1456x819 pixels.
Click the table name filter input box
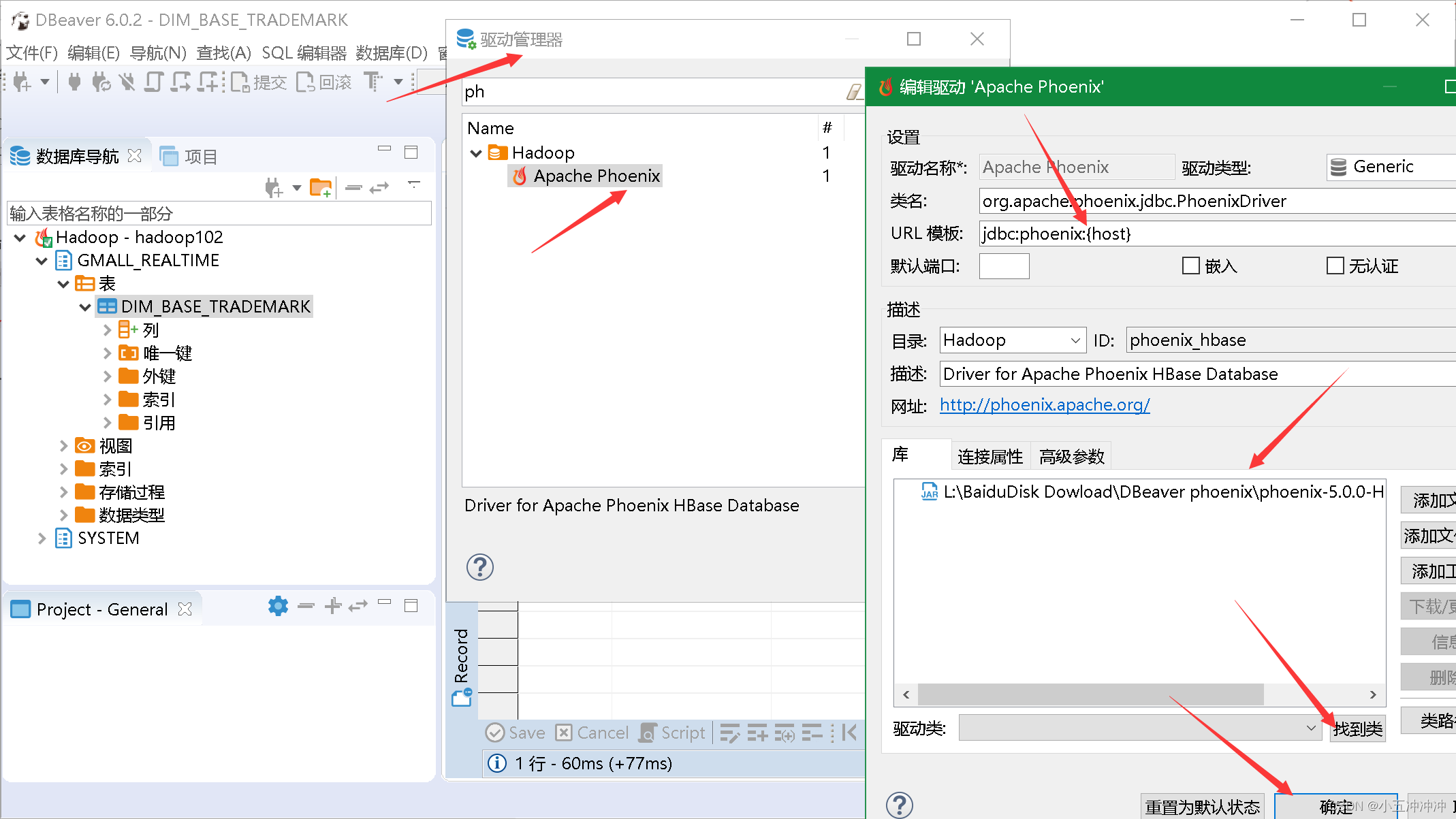219,213
